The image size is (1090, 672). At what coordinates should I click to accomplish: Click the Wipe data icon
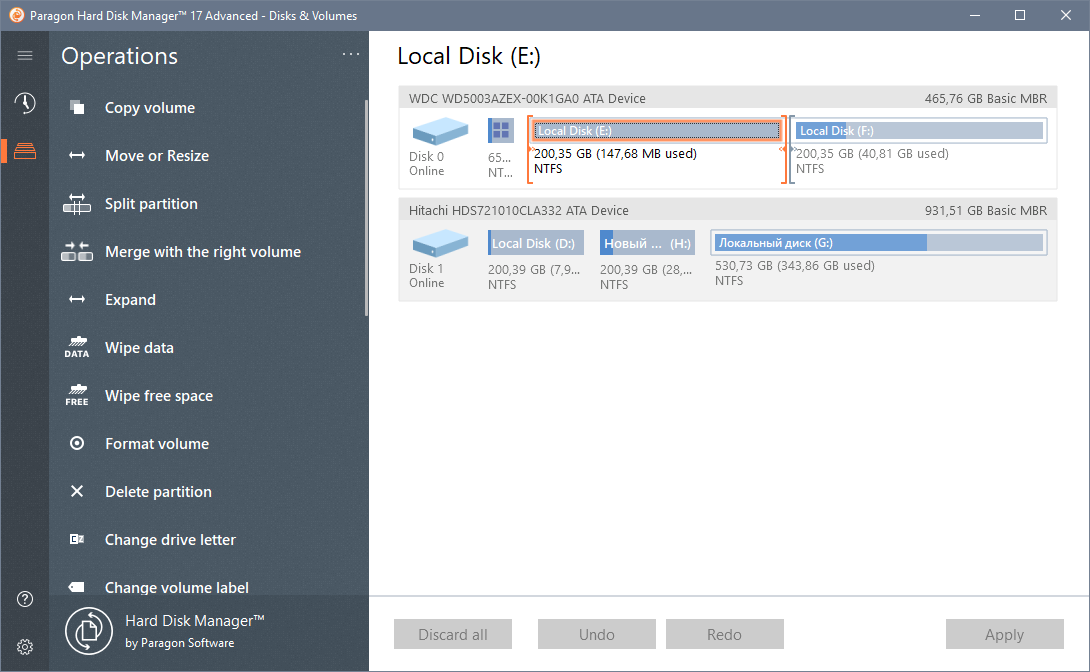click(77, 347)
